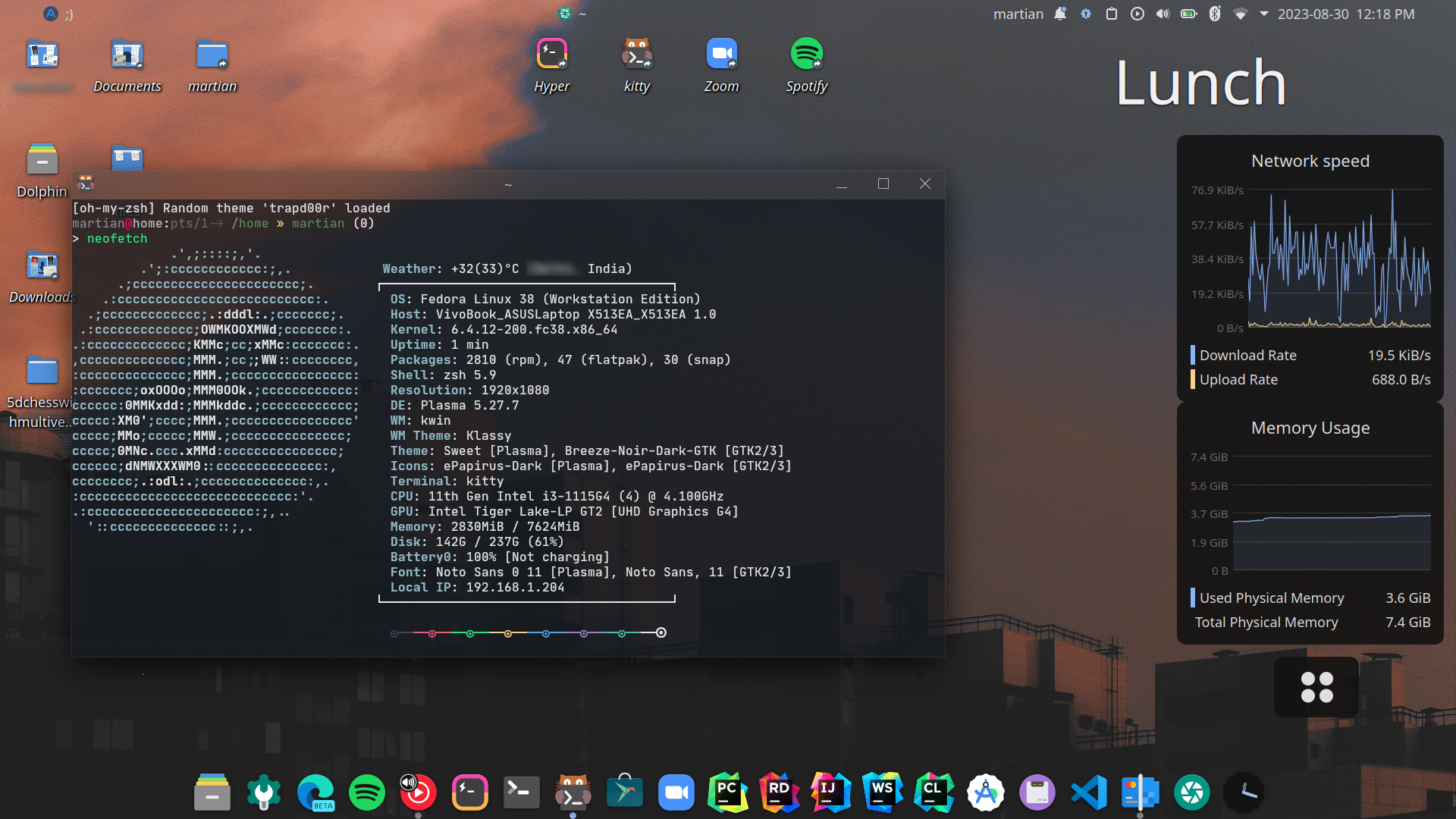The width and height of the screenshot is (1456, 819).
Task: Open the file manager in dock
Action: (212, 792)
